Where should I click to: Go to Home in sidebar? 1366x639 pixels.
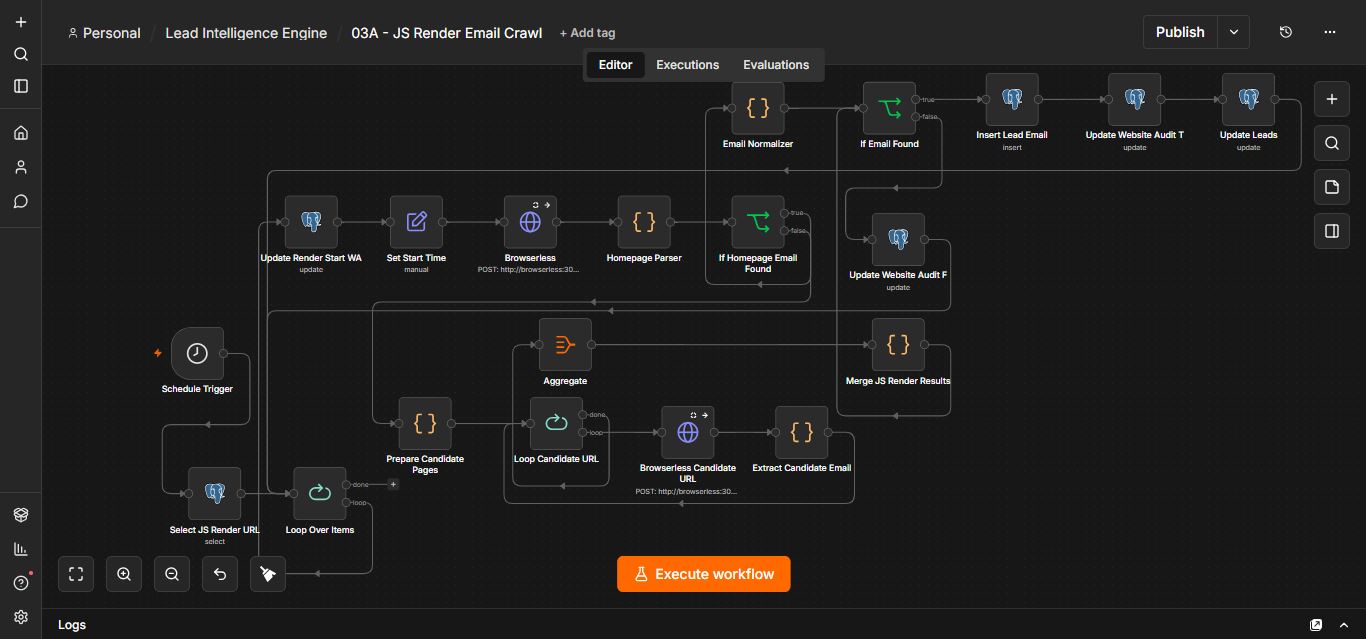click(x=21, y=133)
